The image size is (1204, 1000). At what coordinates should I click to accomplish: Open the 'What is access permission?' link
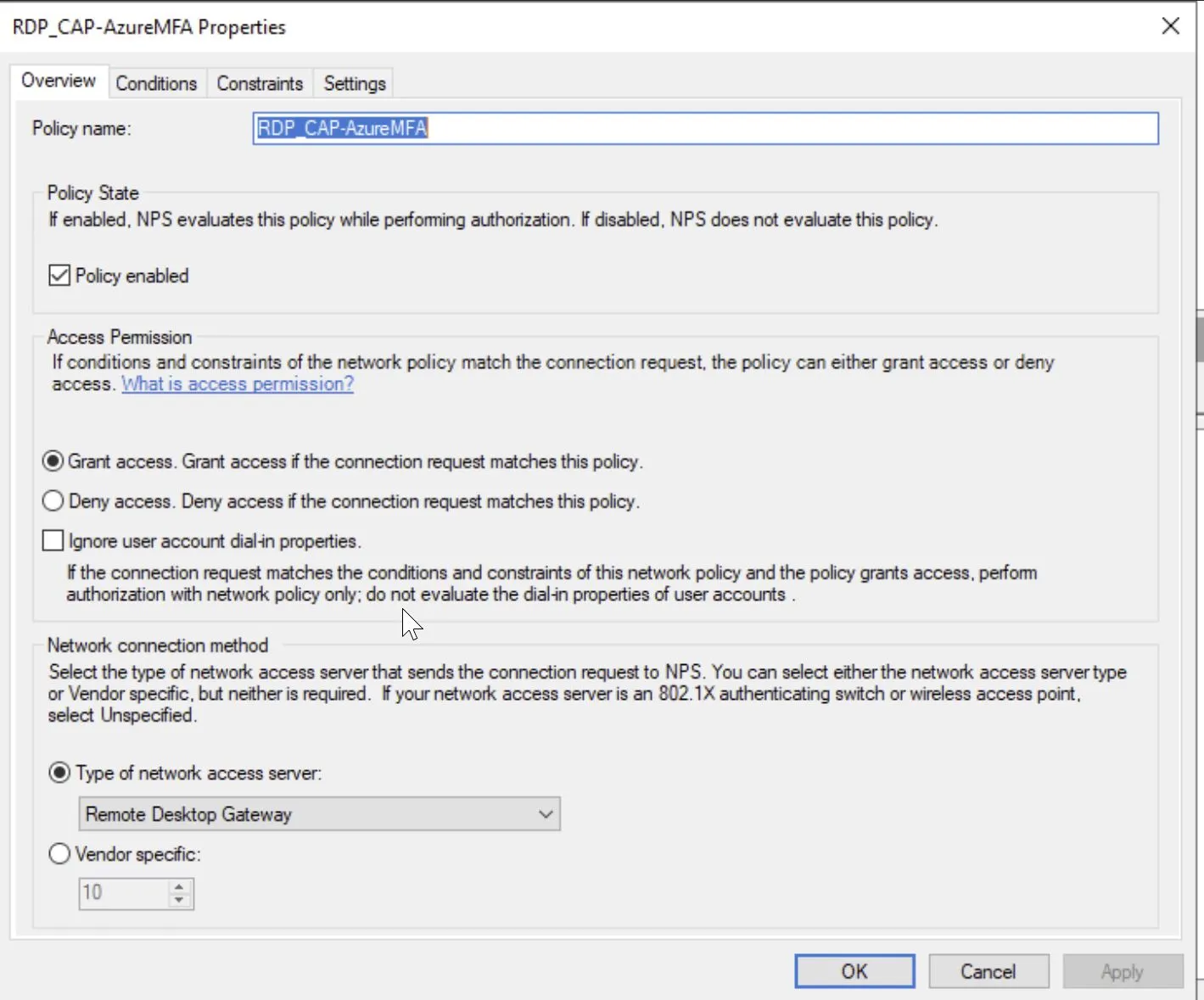[x=238, y=383]
